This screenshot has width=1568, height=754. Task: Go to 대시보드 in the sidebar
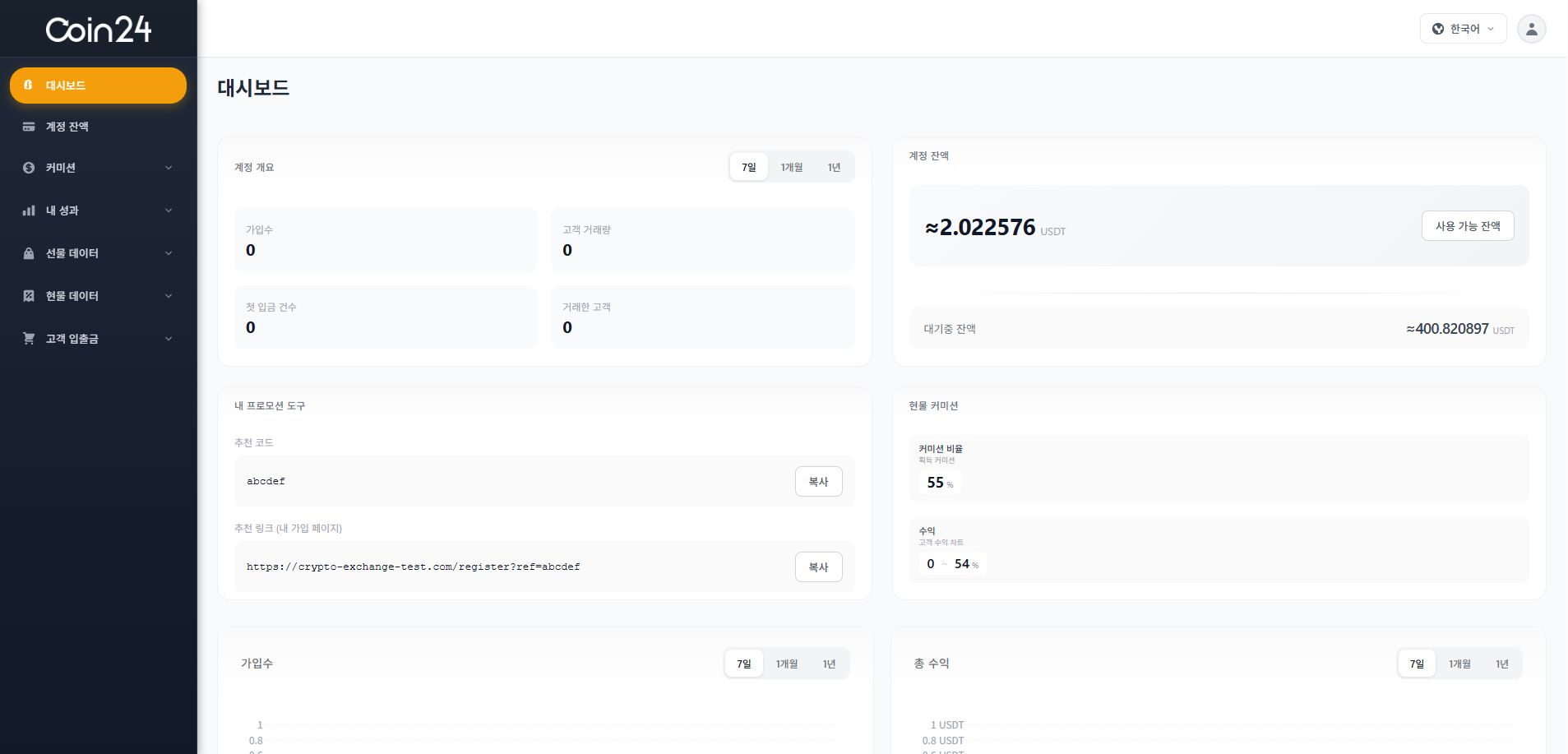(98, 86)
